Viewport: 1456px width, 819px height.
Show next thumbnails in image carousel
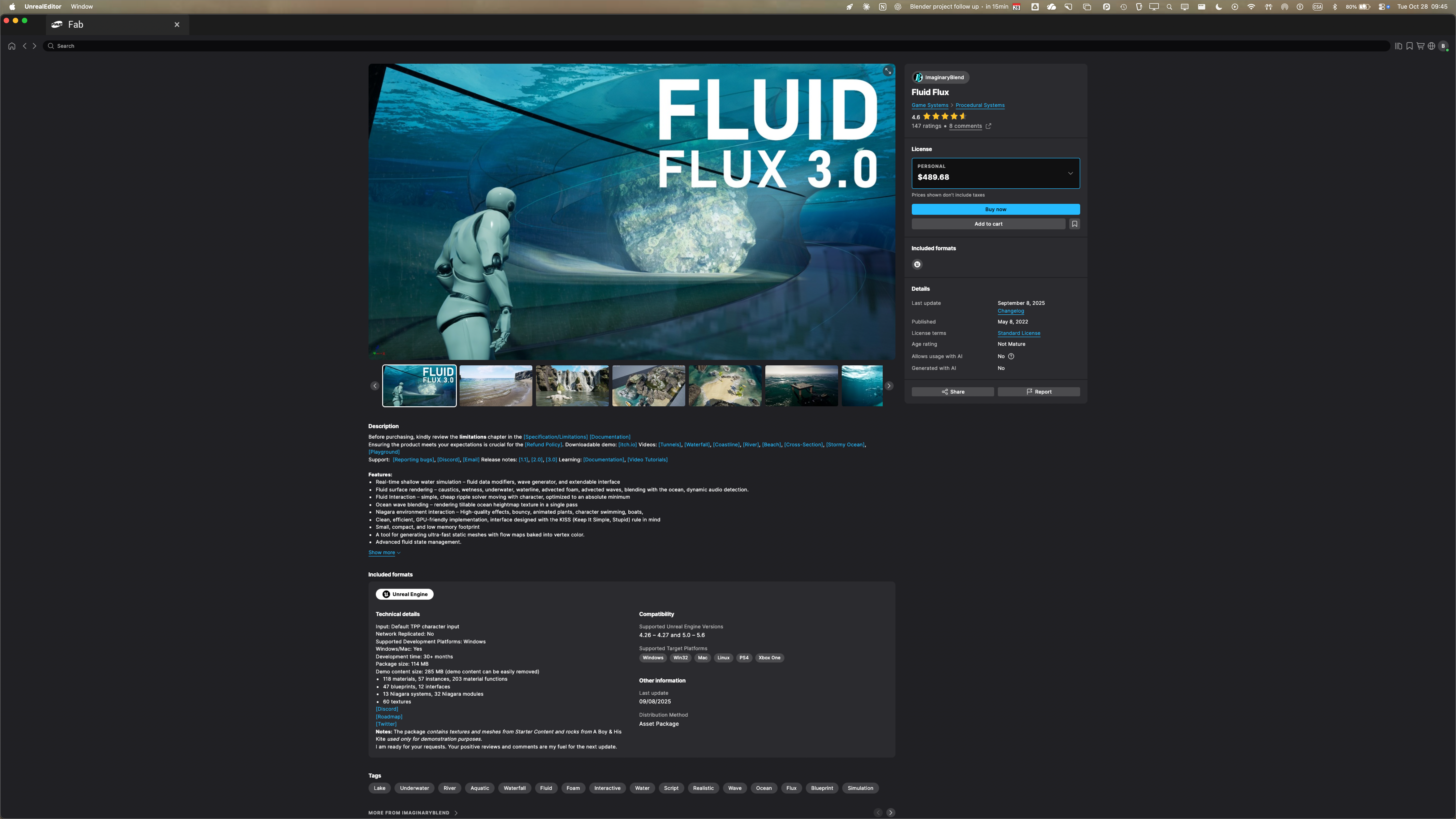889,386
